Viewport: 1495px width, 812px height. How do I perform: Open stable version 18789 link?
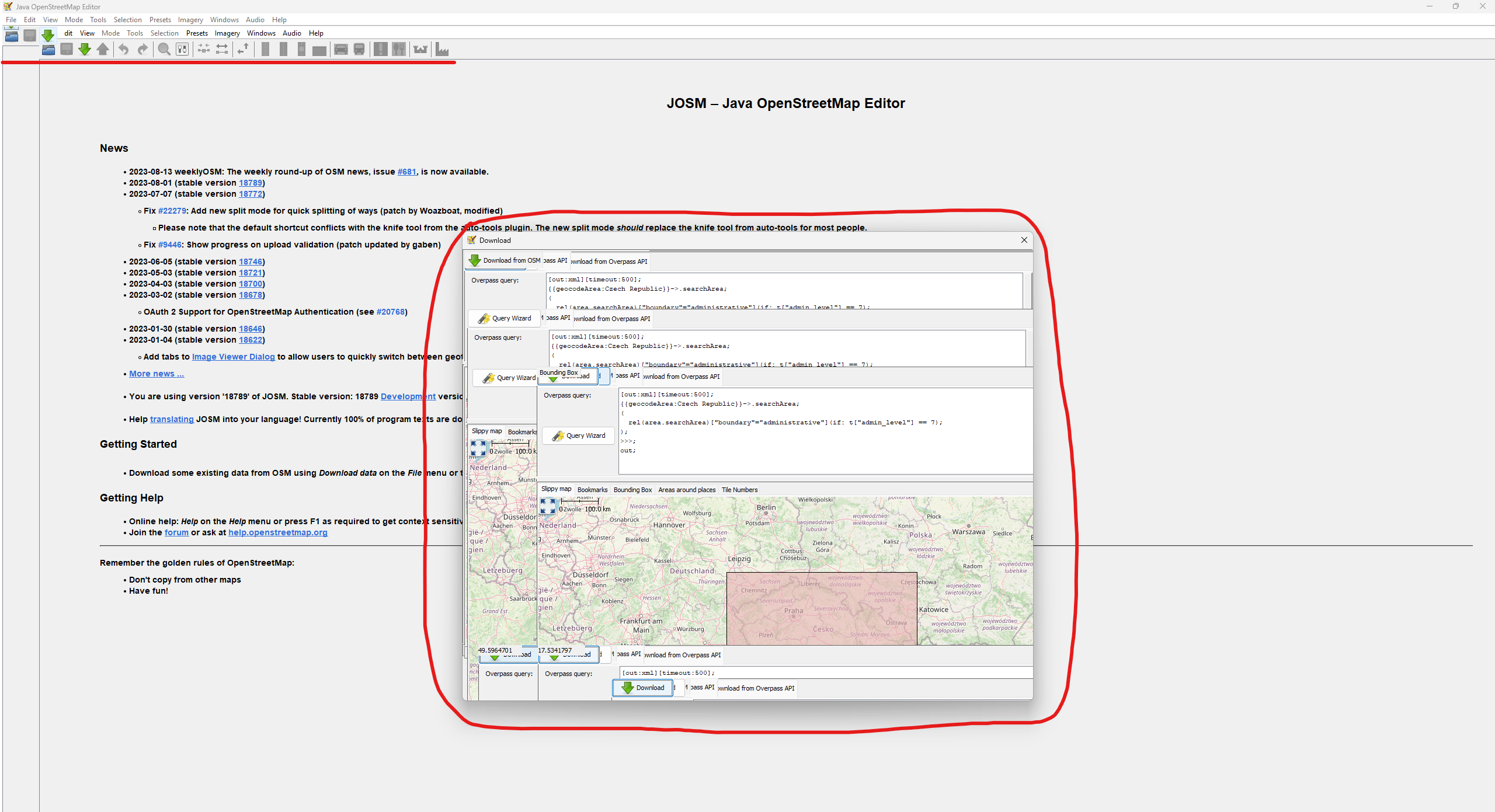(x=251, y=183)
